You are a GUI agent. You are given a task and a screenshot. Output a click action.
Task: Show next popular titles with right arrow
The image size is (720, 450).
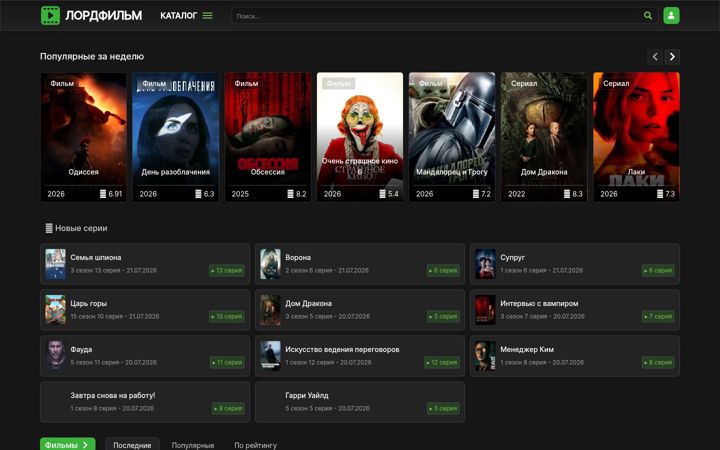coord(672,56)
